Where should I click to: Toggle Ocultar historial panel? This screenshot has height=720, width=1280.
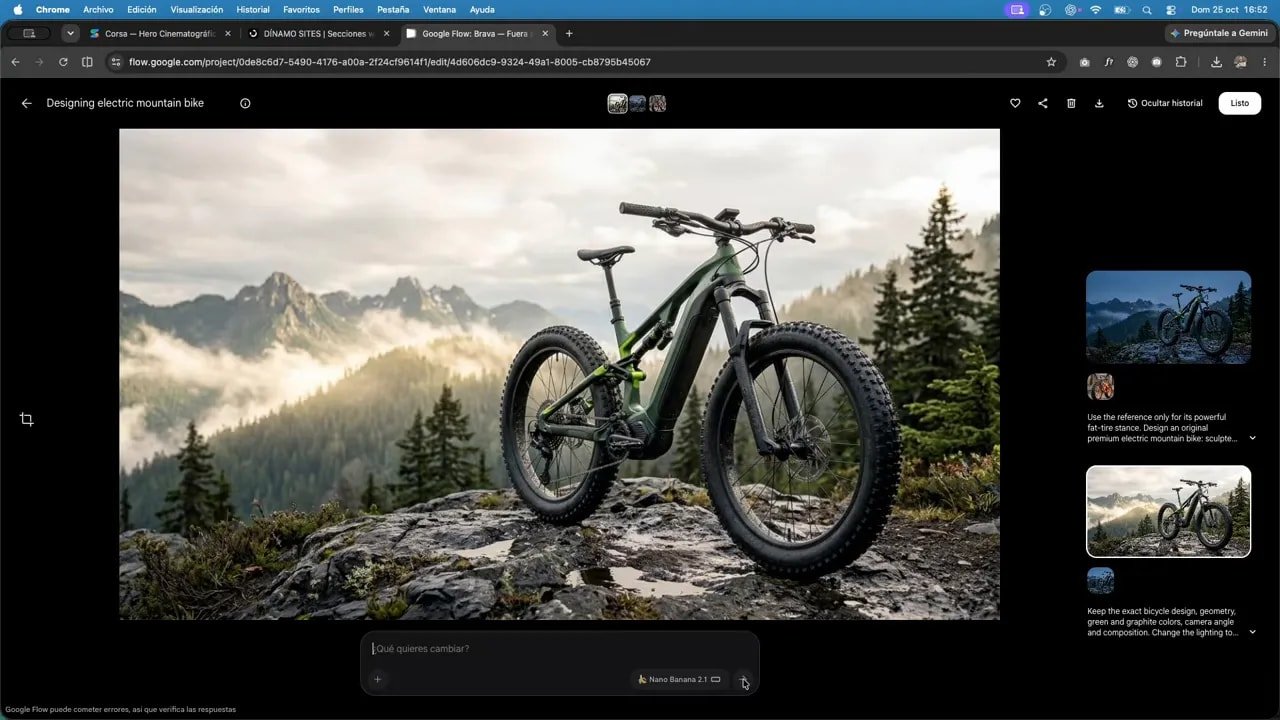click(x=1165, y=103)
